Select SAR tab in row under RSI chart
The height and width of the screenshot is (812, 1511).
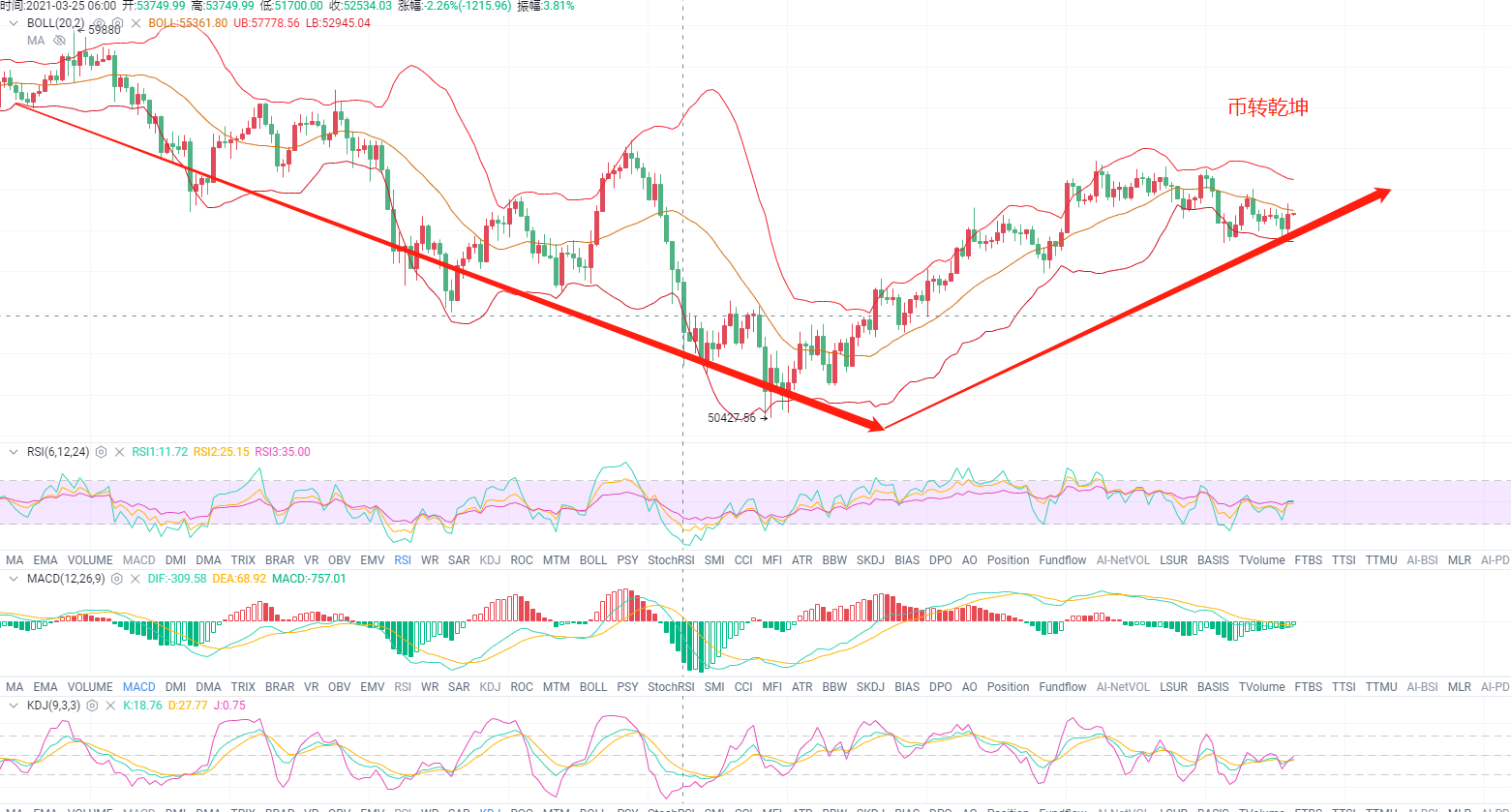[459, 560]
